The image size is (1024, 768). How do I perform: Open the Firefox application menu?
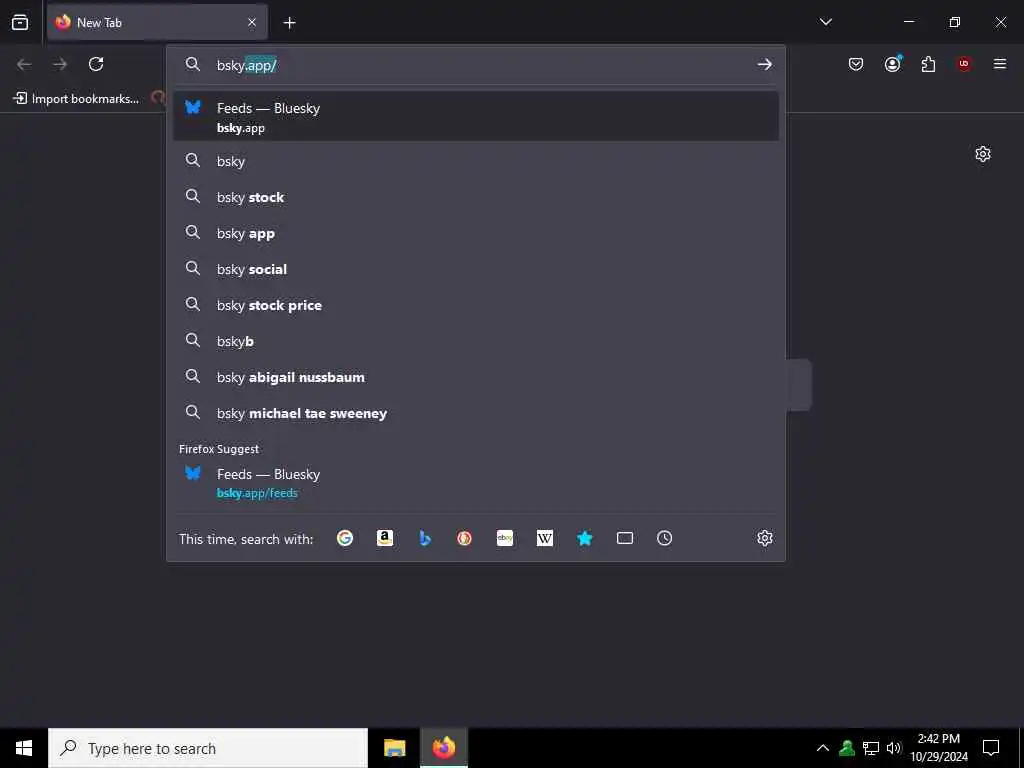point(999,64)
